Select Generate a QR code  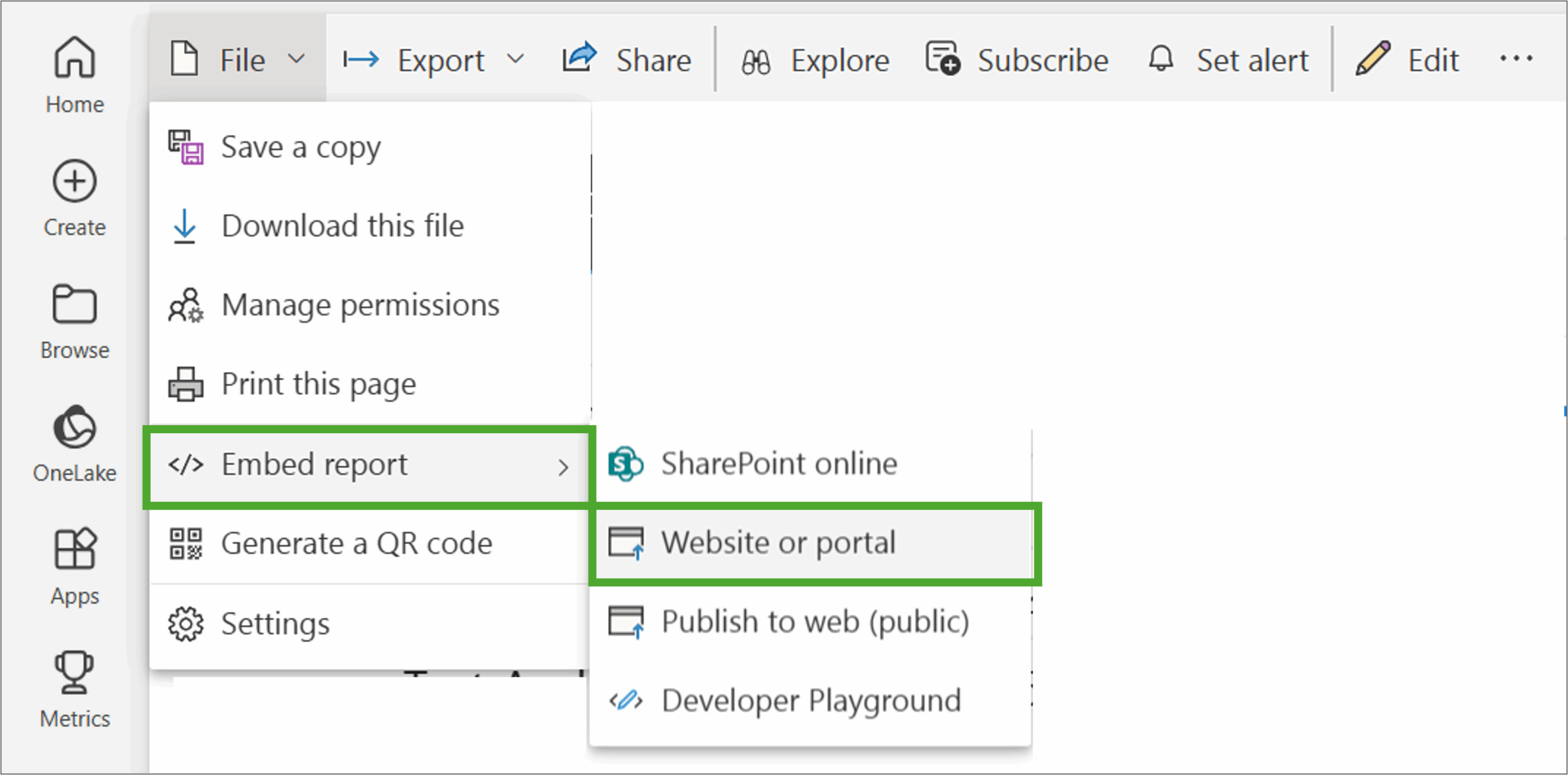(x=370, y=543)
